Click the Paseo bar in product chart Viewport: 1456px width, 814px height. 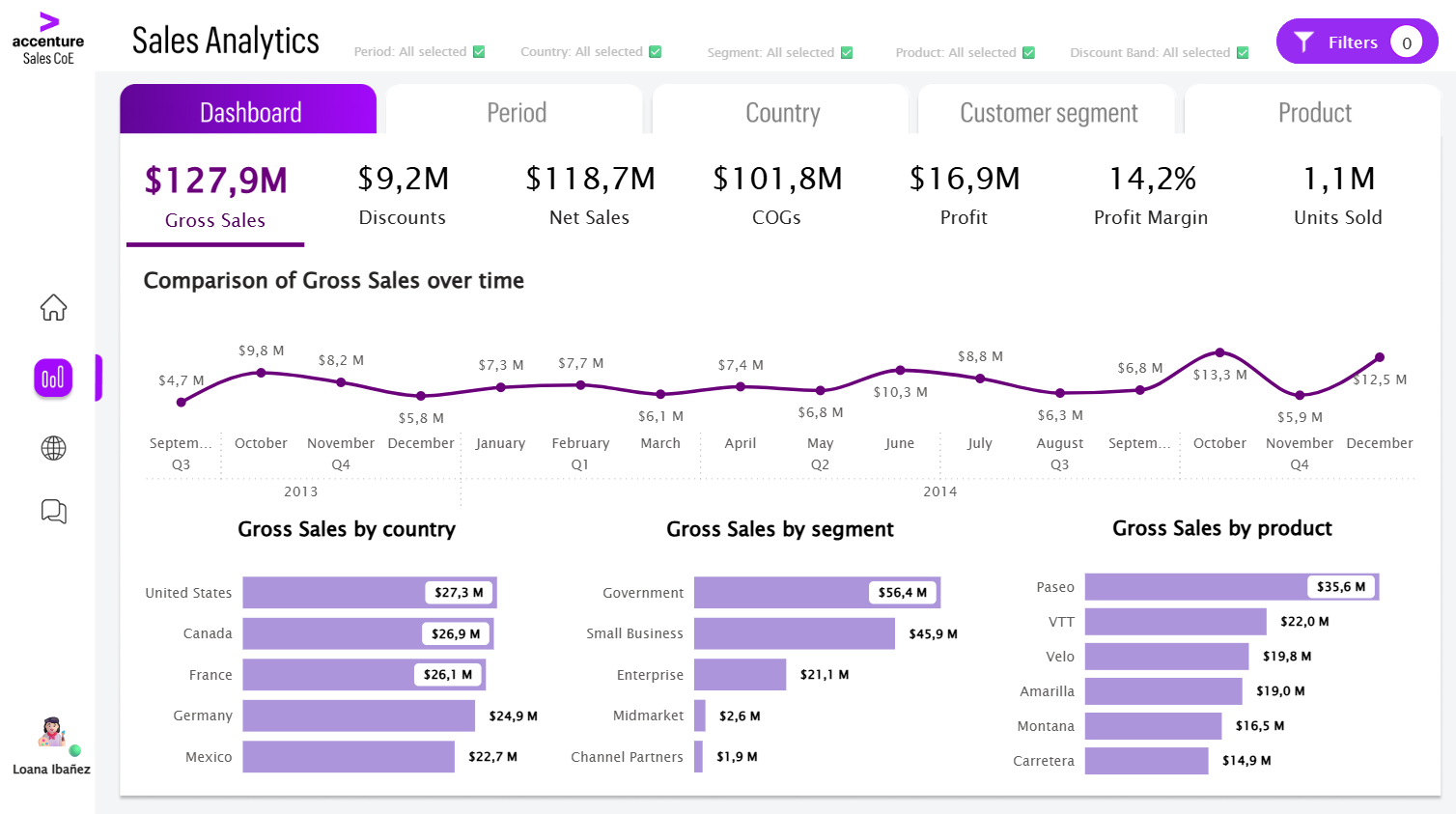coord(1232,587)
